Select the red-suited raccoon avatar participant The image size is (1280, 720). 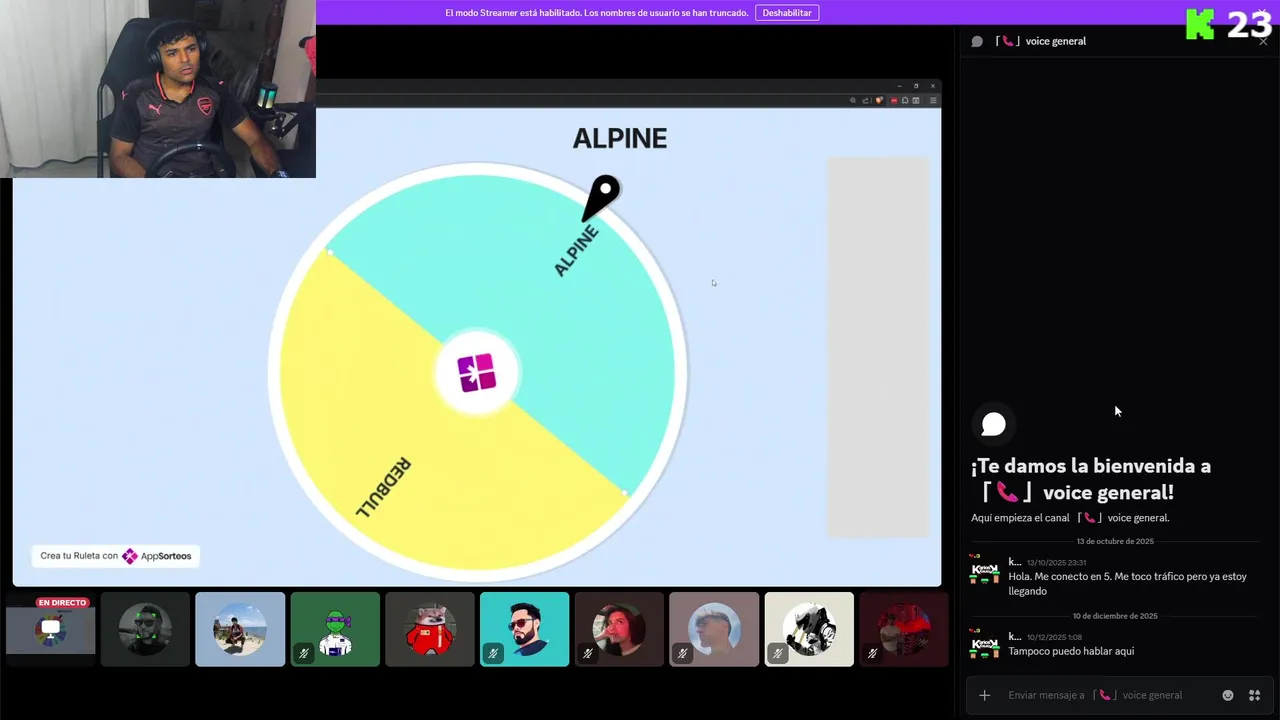pos(430,629)
